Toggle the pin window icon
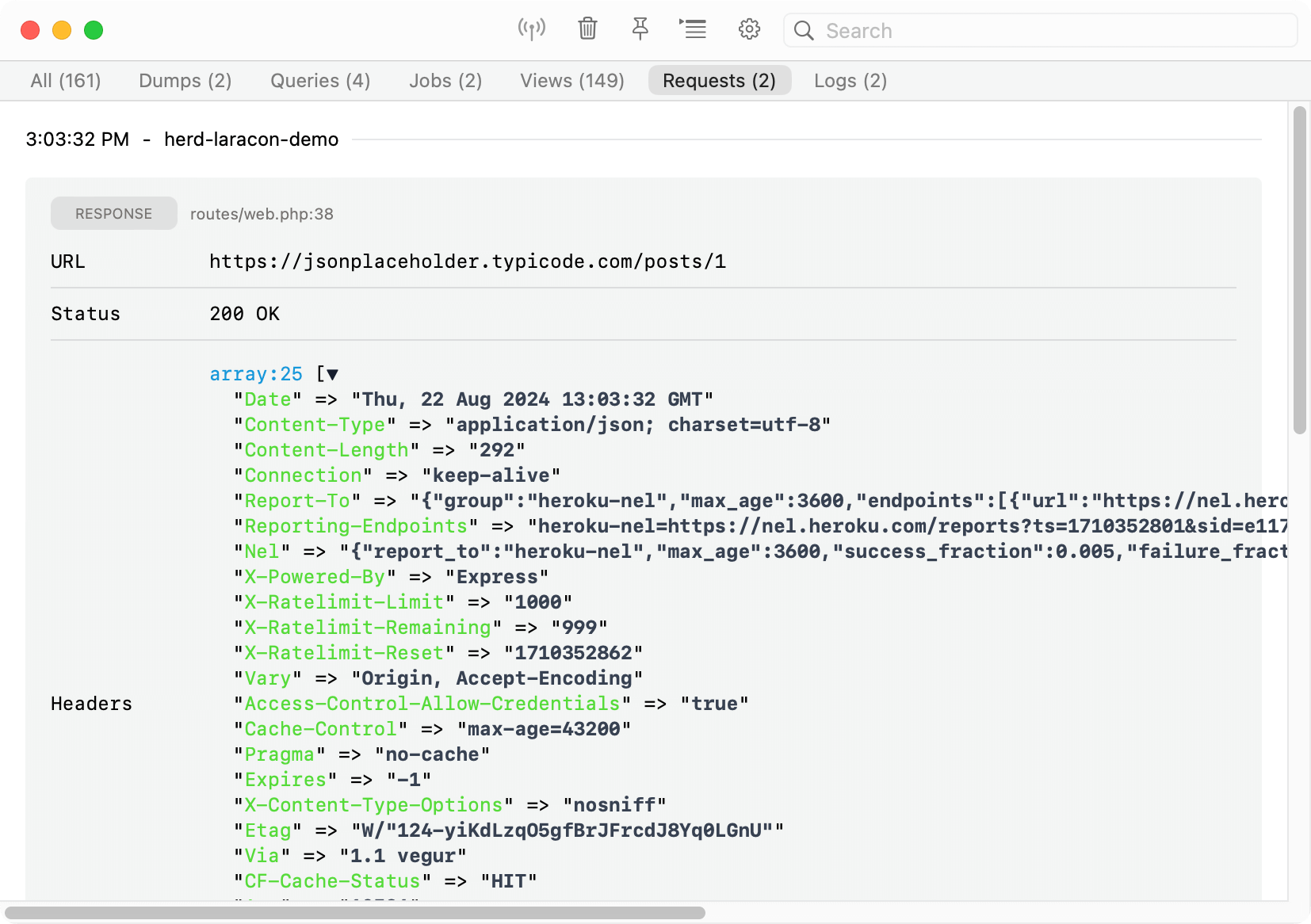This screenshot has height=924, width=1311. [x=640, y=29]
